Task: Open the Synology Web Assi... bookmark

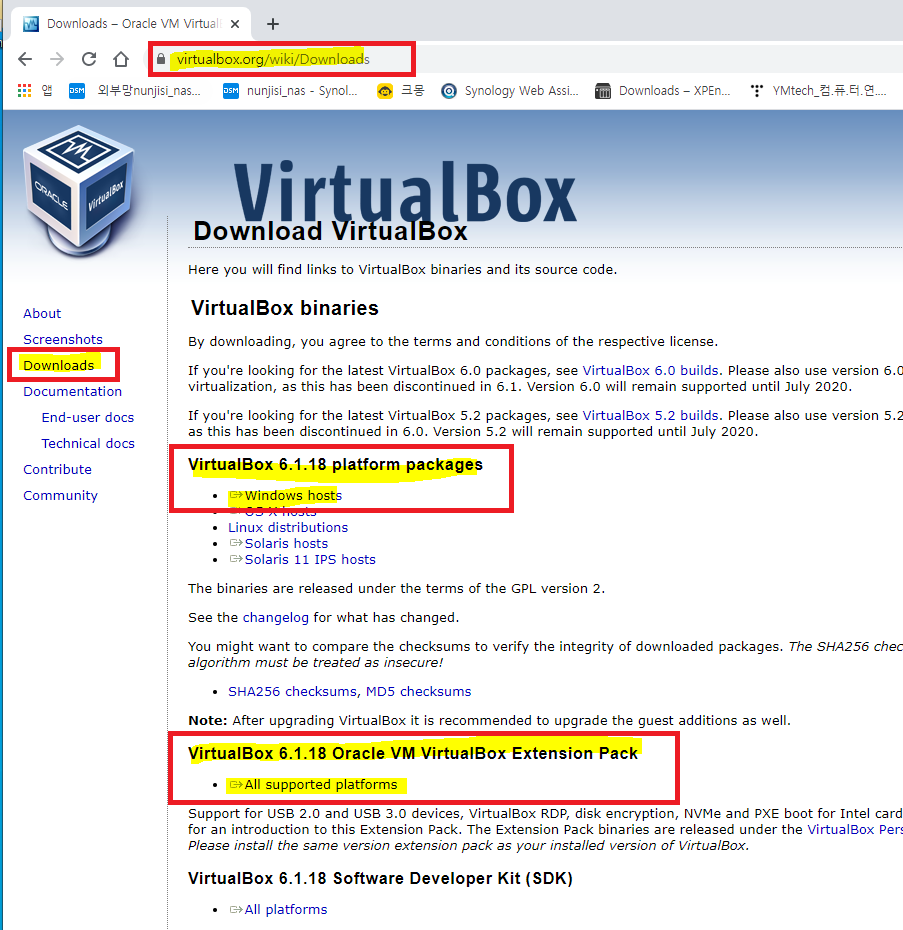Action: pyautogui.click(x=510, y=91)
